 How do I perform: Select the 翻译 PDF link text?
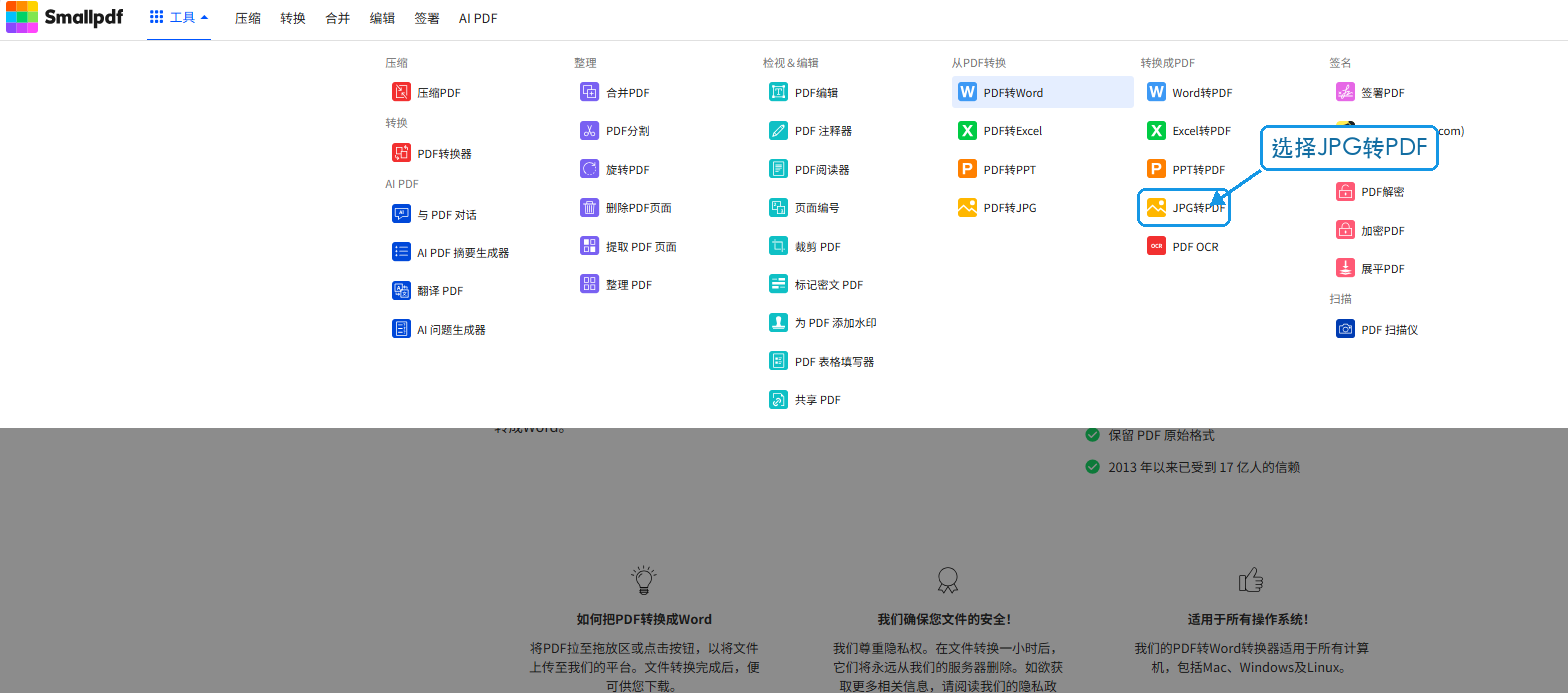[440, 291]
